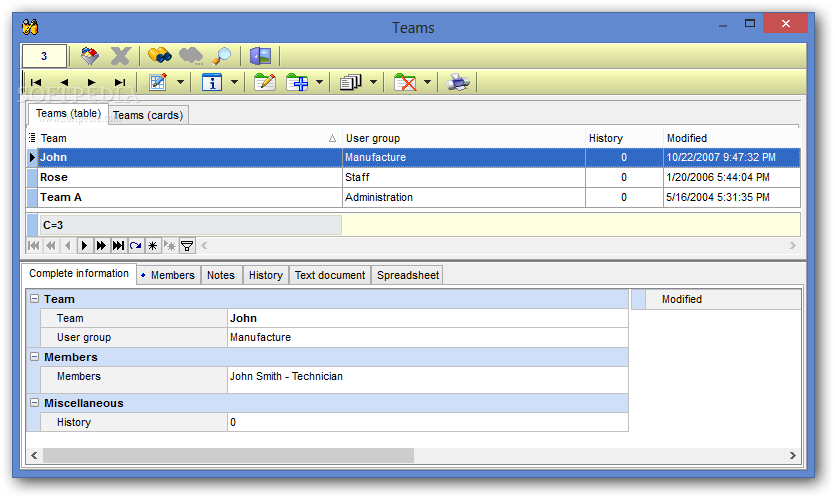Click the Staff user group cell
The image size is (835, 498).
463,177
